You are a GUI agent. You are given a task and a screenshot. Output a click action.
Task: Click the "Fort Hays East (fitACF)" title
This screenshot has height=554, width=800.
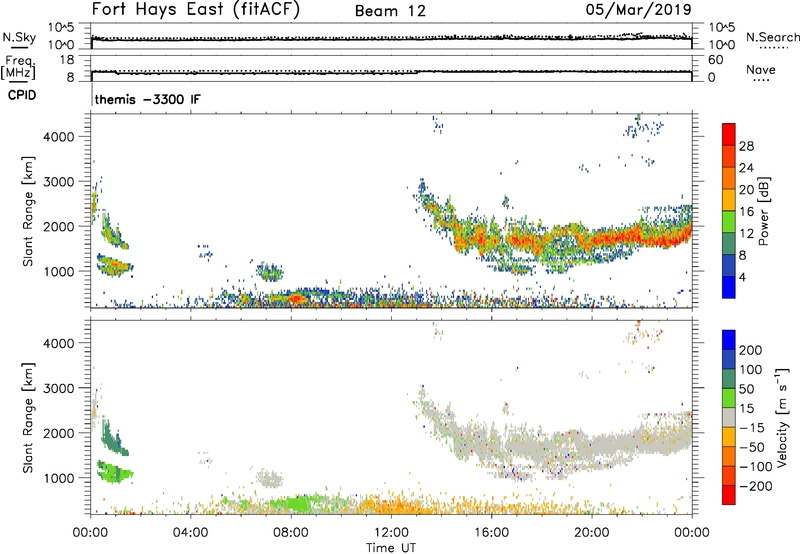click(x=195, y=10)
